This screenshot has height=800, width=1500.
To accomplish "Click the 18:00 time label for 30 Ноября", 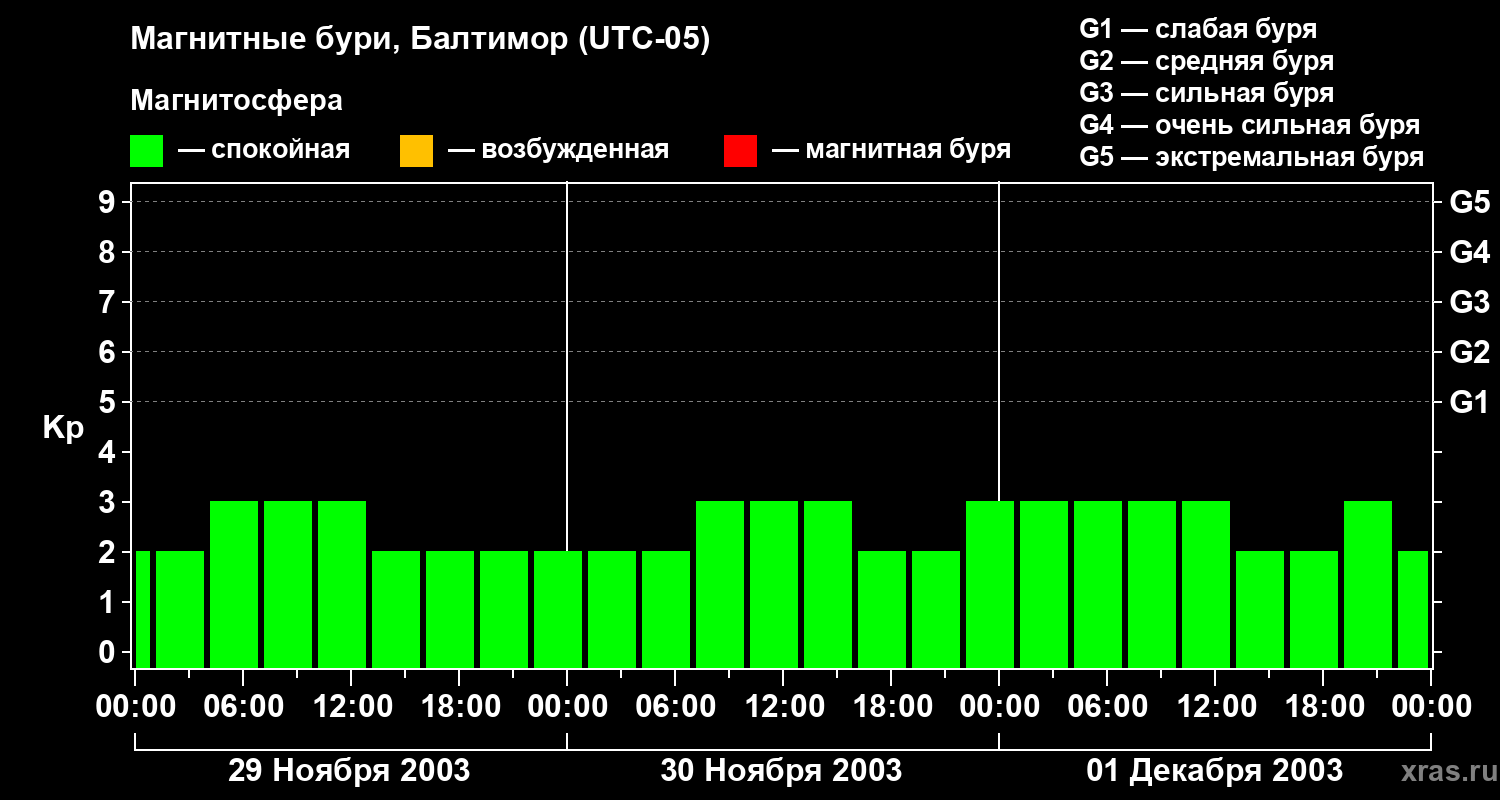I will (x=891, y=707).
